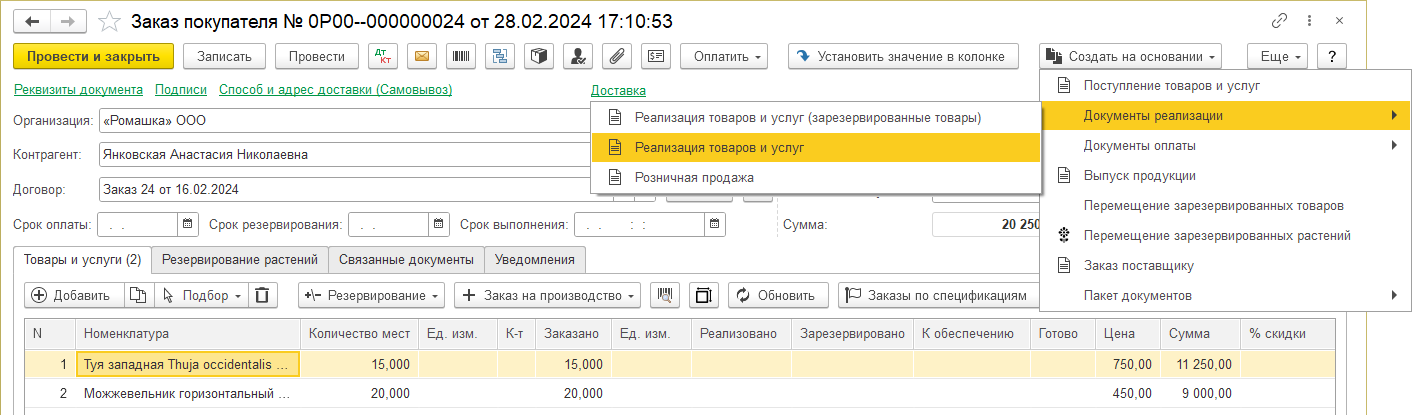Open the Резервирование растений tab
1412x415 pixels.
240,260
